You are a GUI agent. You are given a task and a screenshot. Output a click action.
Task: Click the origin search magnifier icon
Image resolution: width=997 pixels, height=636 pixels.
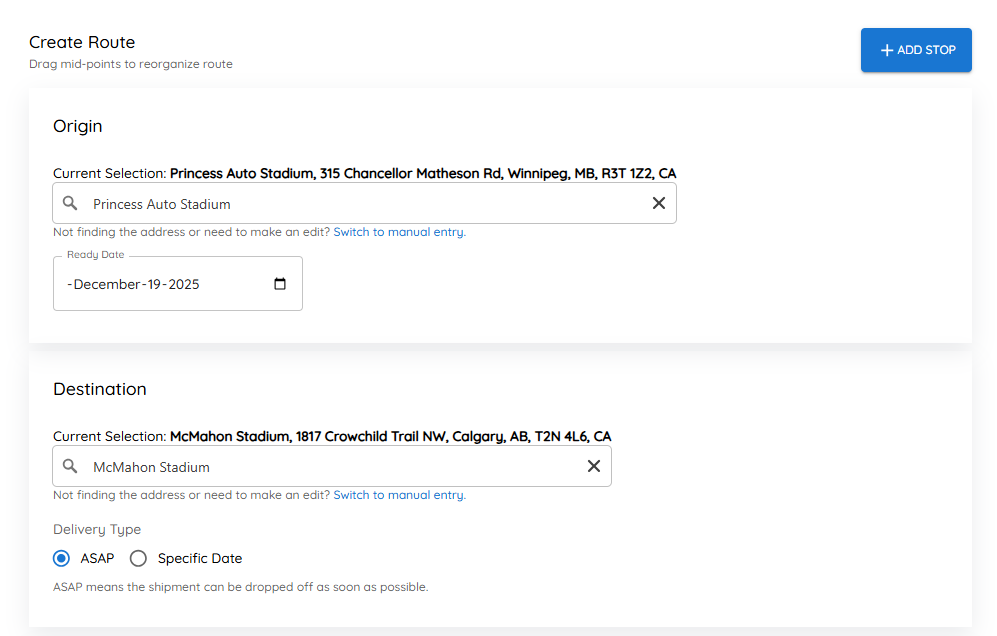pos(70,203)
